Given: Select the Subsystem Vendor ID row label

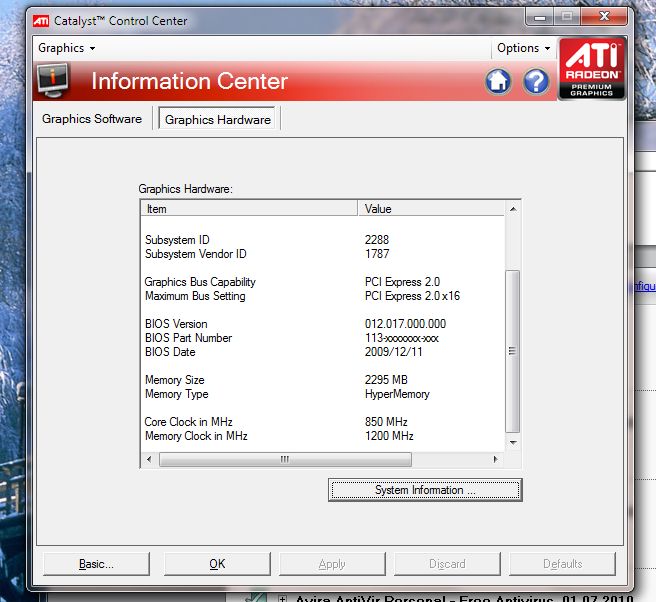Looking at the screenshot, I should point(195,254).
